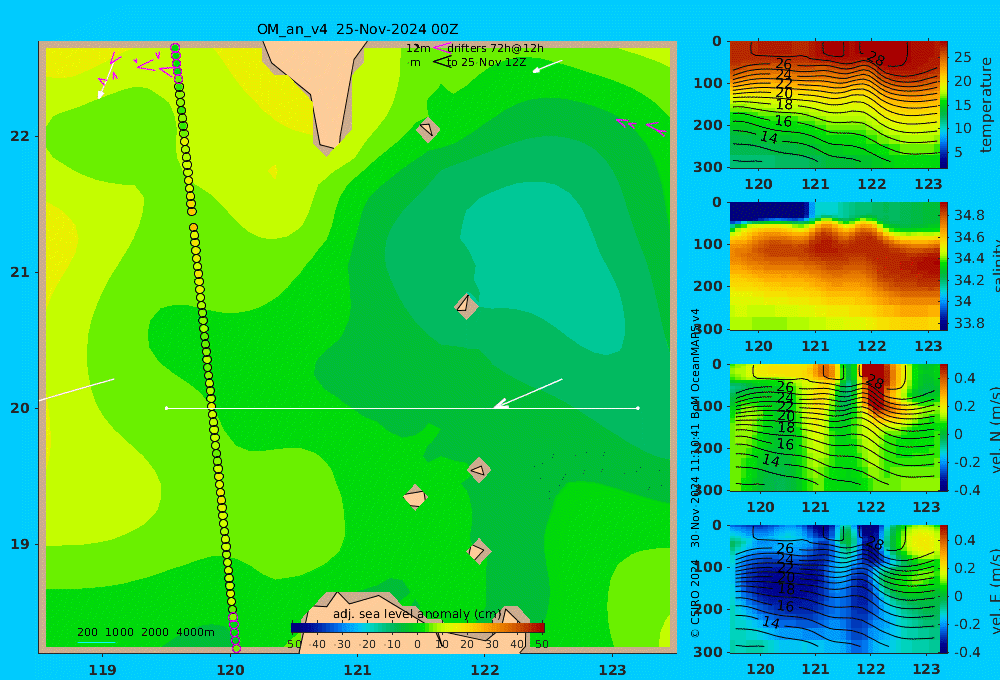Click the vel. E panel's color scale bar
Viewport: 1000px width, 680px height.
pos(944,589)
